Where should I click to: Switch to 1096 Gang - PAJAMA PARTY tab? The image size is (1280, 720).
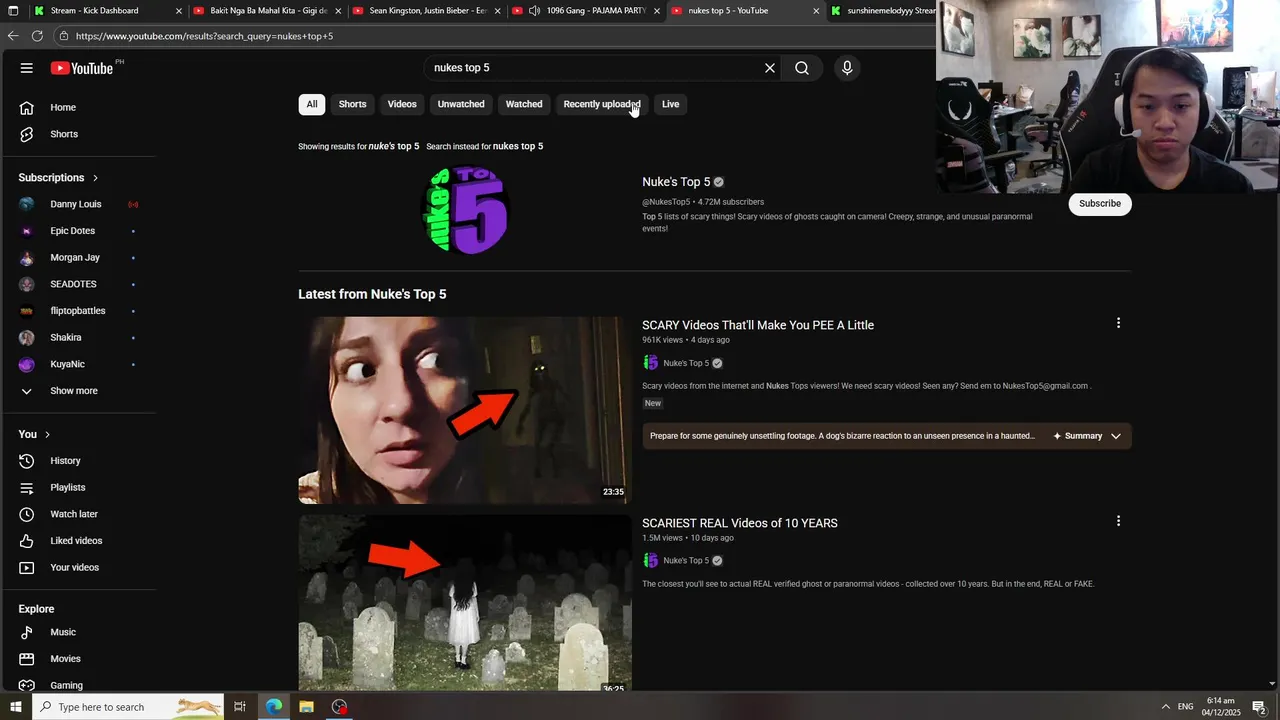pyautogui.click(x=585, y=11)
